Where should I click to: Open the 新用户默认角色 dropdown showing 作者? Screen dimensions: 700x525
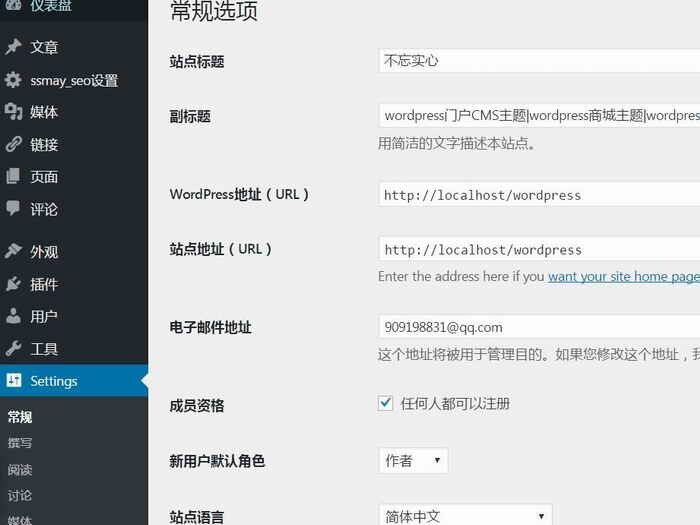click(412, 460)
